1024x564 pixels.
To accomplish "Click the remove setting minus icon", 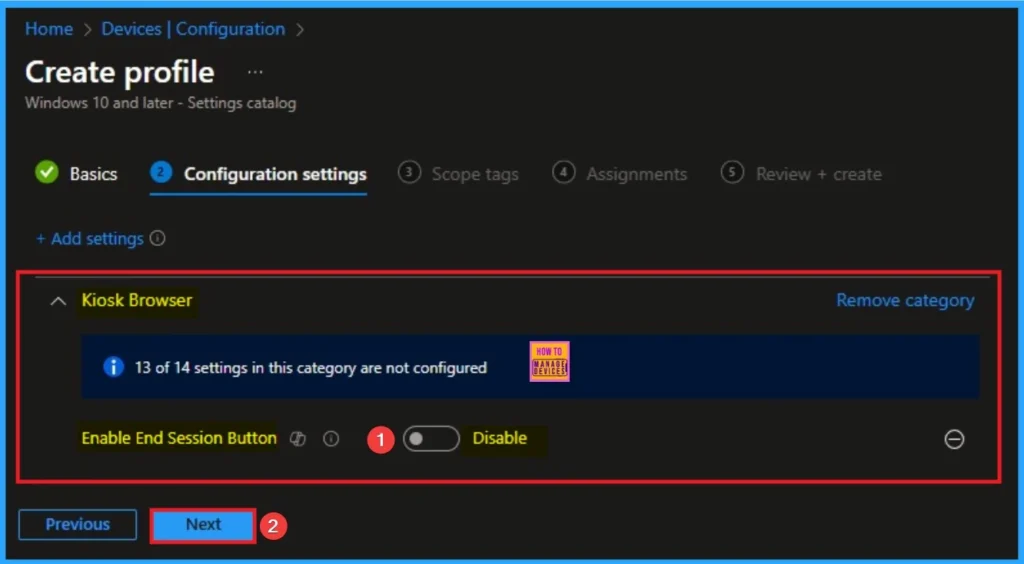I will click(954, 439).
